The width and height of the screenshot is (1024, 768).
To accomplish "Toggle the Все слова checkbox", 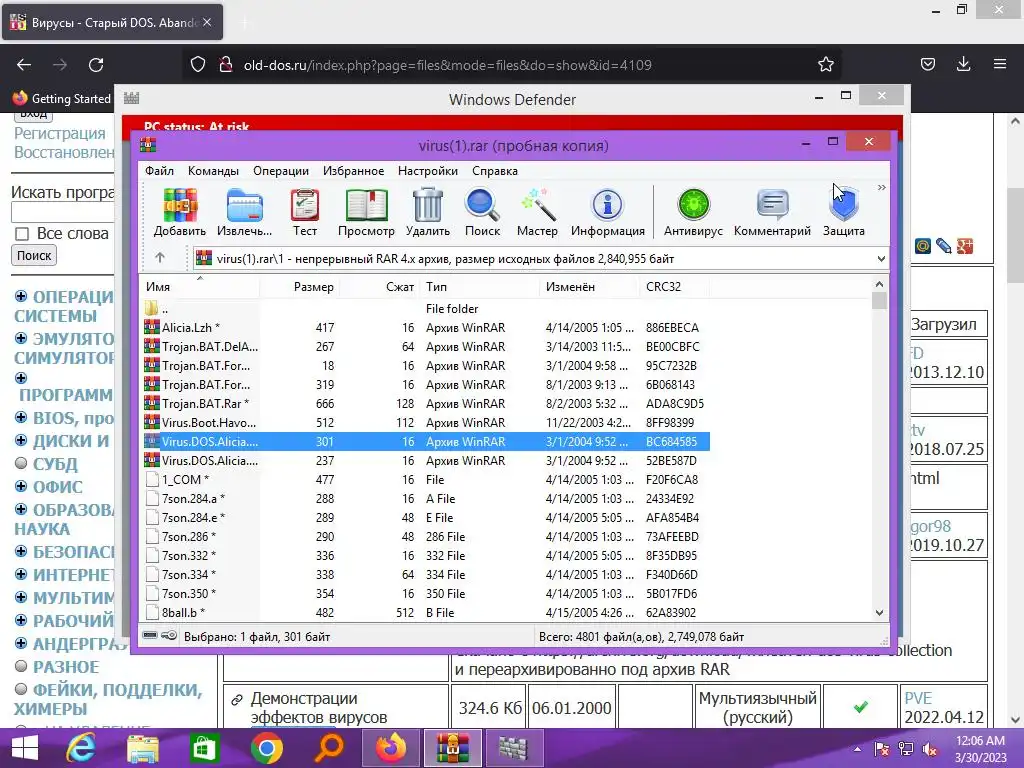I will 22,234.
